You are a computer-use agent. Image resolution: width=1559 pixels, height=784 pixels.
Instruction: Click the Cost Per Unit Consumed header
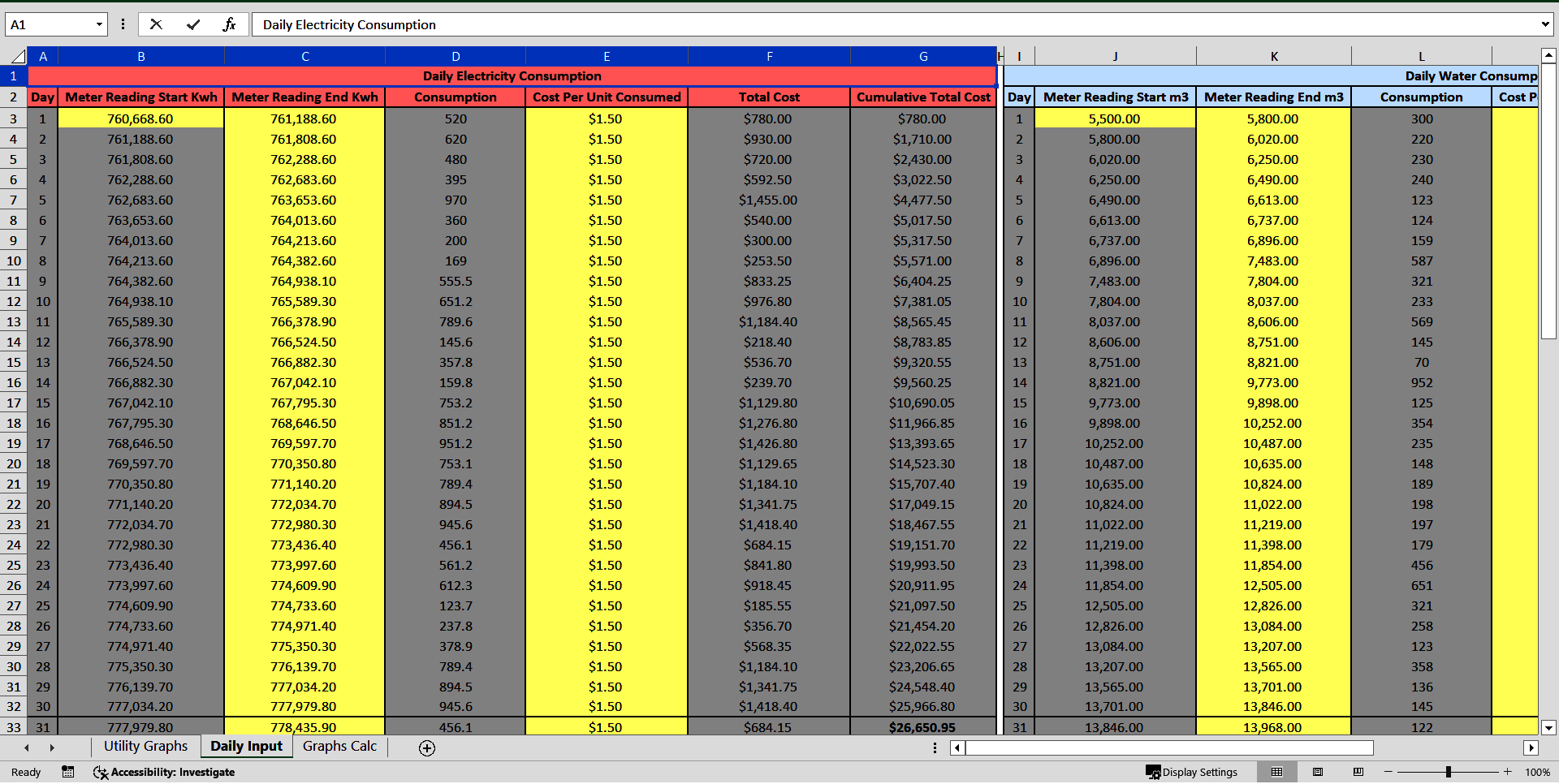coord(607,97)
